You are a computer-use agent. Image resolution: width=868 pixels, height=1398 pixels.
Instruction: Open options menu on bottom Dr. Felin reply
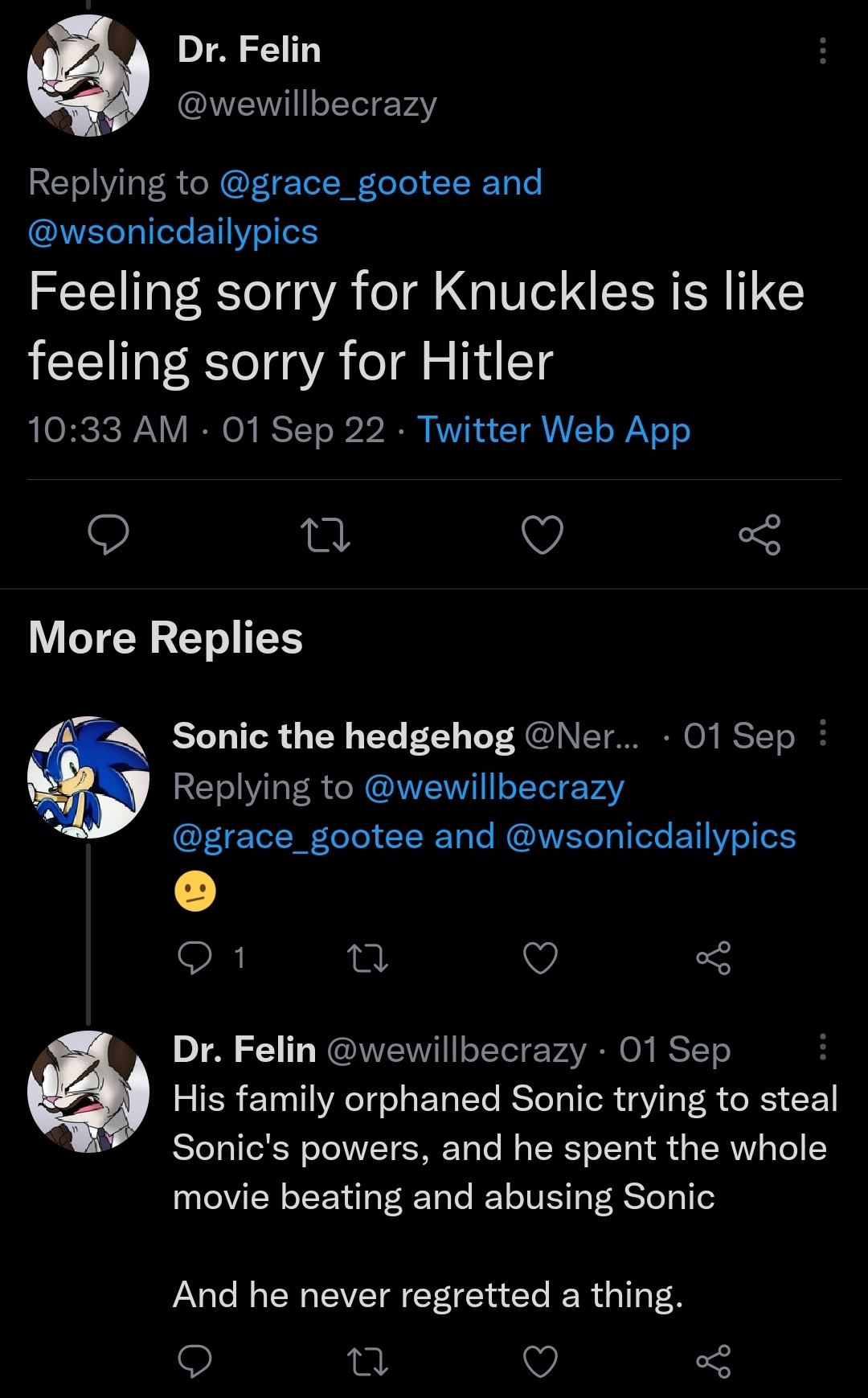(x=822, y=1047)
